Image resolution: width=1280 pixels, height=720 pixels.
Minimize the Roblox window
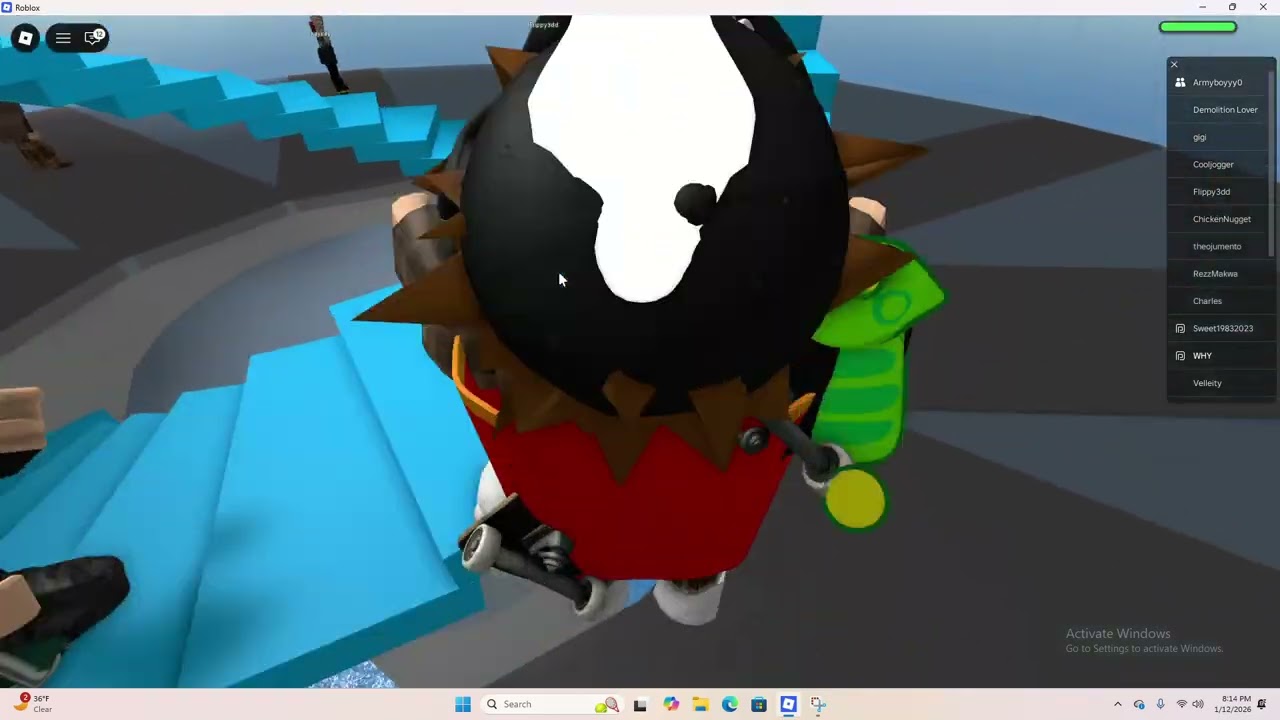click(x=1202, y=7)
